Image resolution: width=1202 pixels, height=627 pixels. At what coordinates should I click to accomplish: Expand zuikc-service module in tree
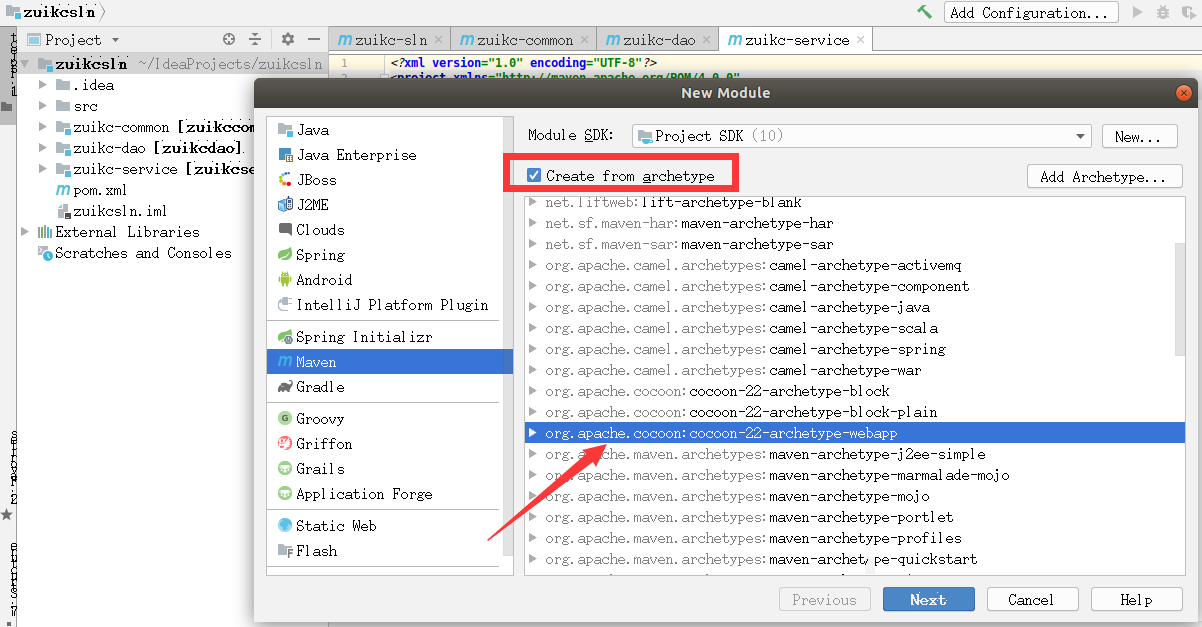coord(43,169)
